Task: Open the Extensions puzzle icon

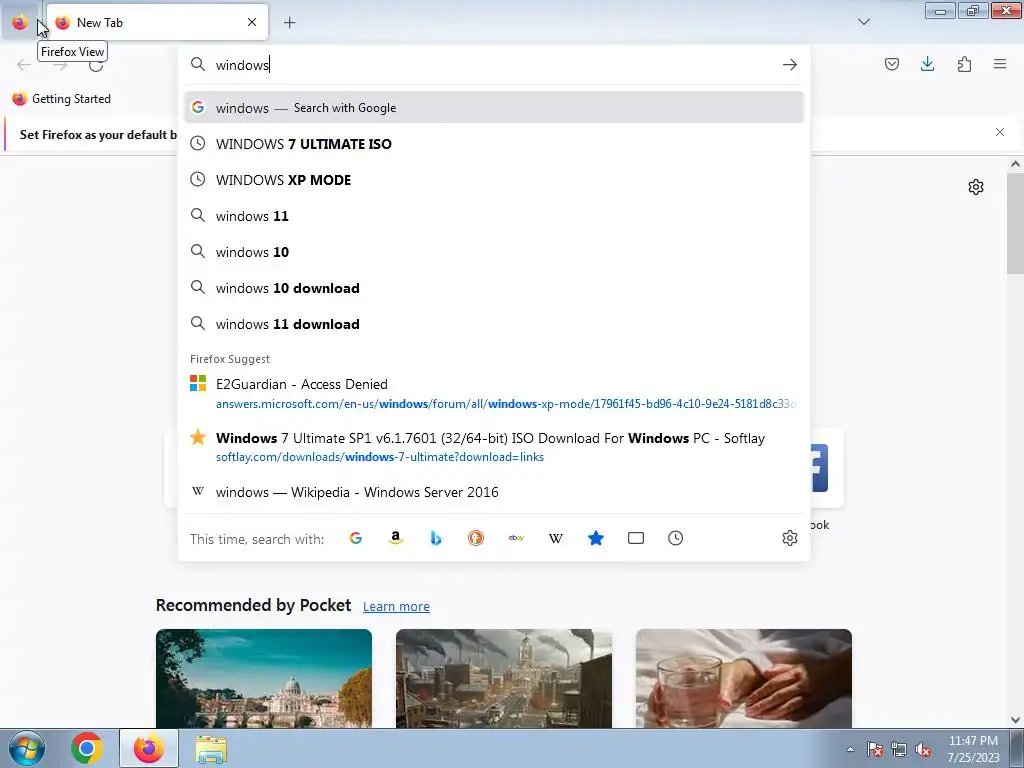Action: (x=964, y=64)
